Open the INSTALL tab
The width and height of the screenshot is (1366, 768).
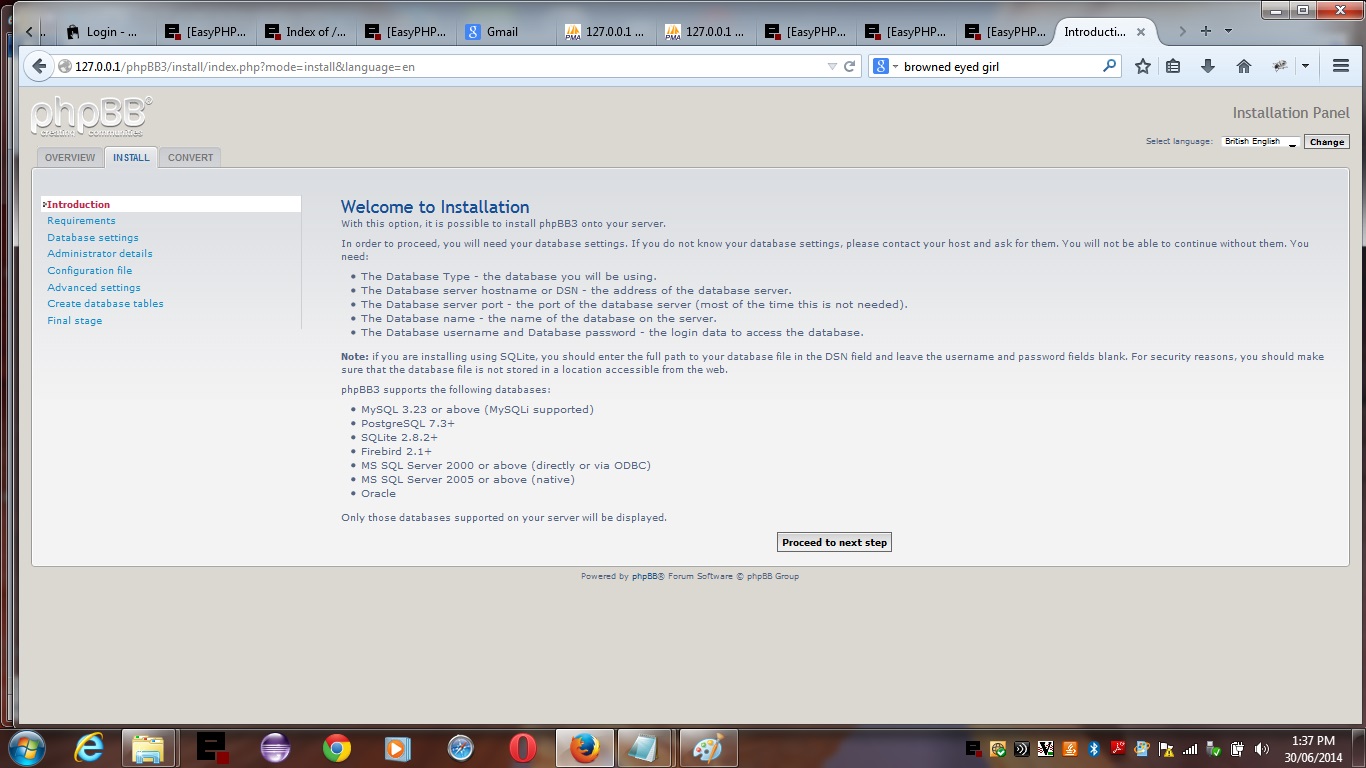pyautogui.click(x=131, y=157)
